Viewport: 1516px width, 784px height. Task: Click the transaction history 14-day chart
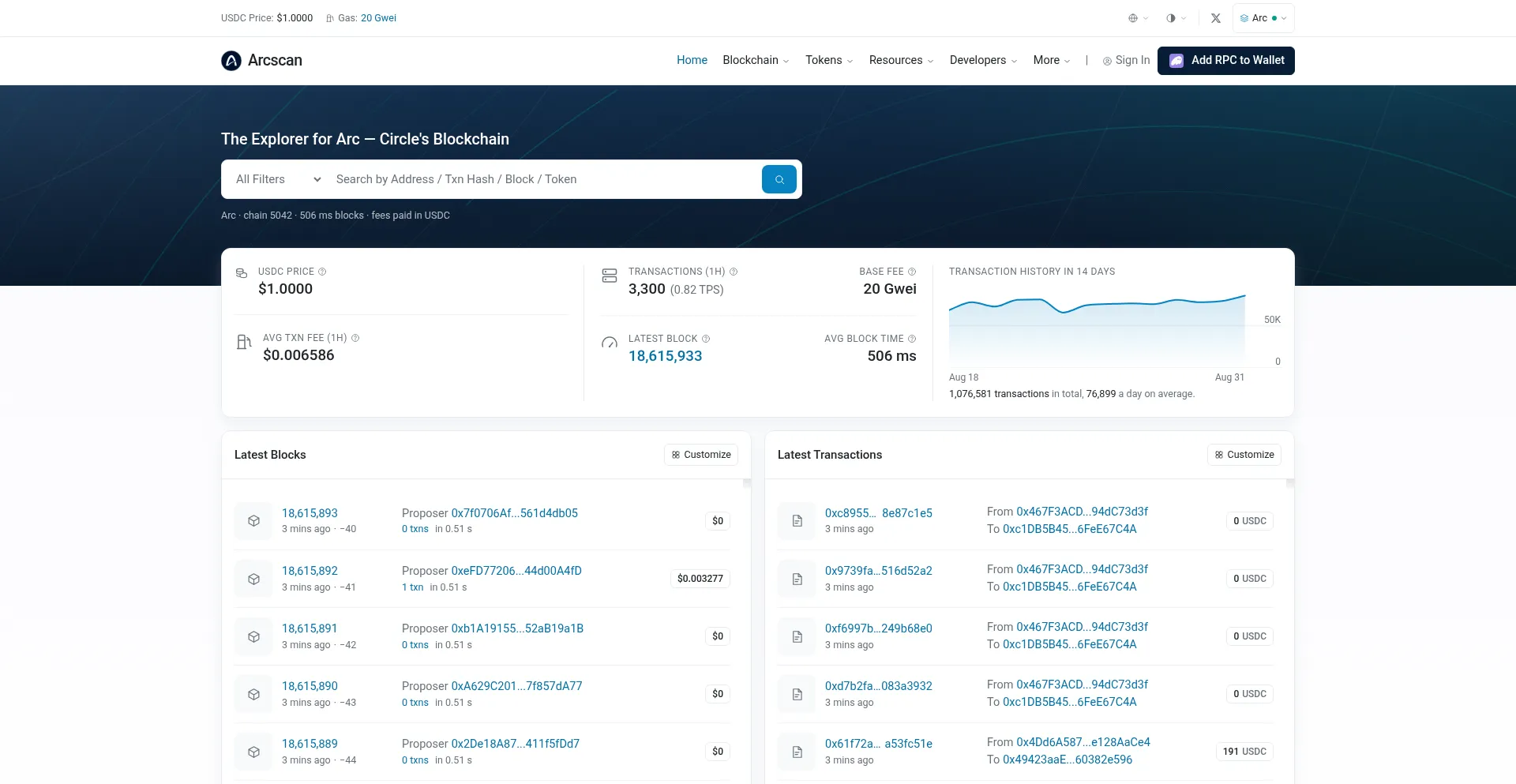[1097, 330]
